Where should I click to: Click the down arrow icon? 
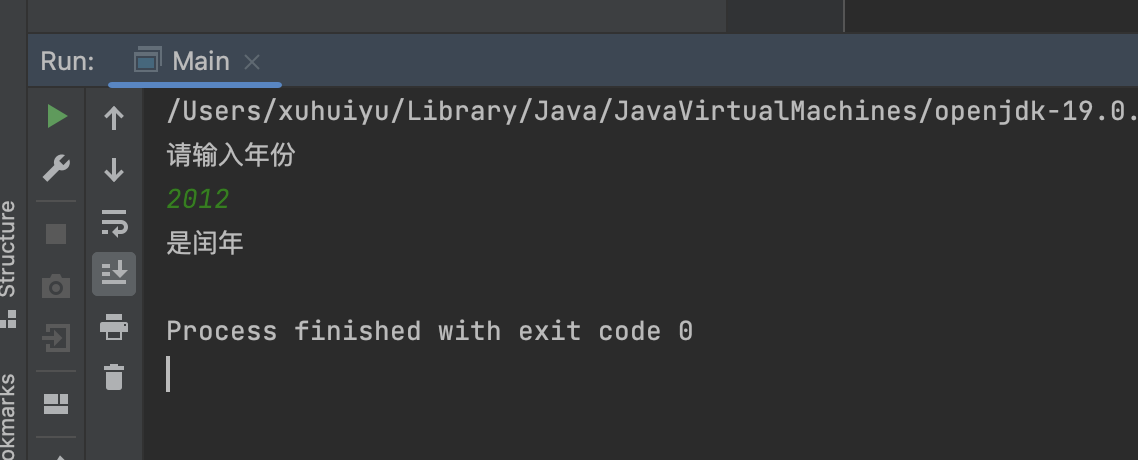point(114,170)
